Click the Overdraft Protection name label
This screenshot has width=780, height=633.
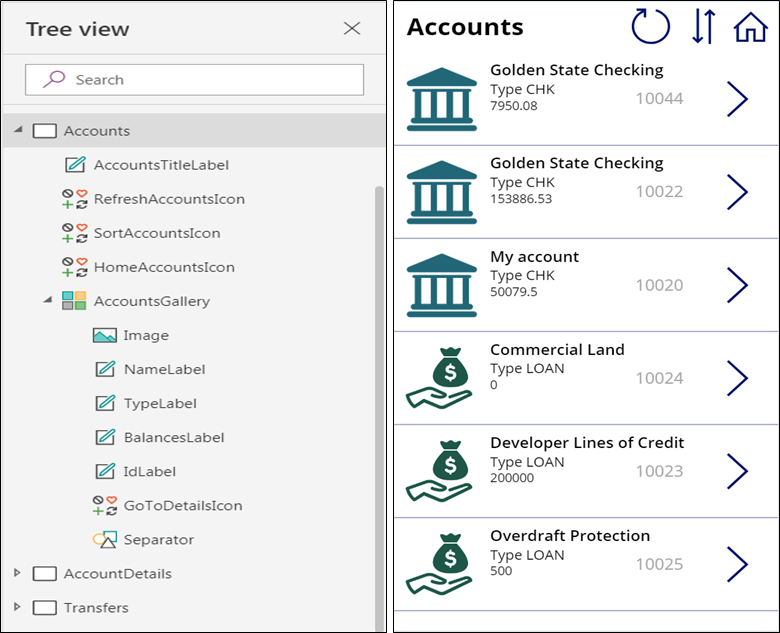coord(570,536)
